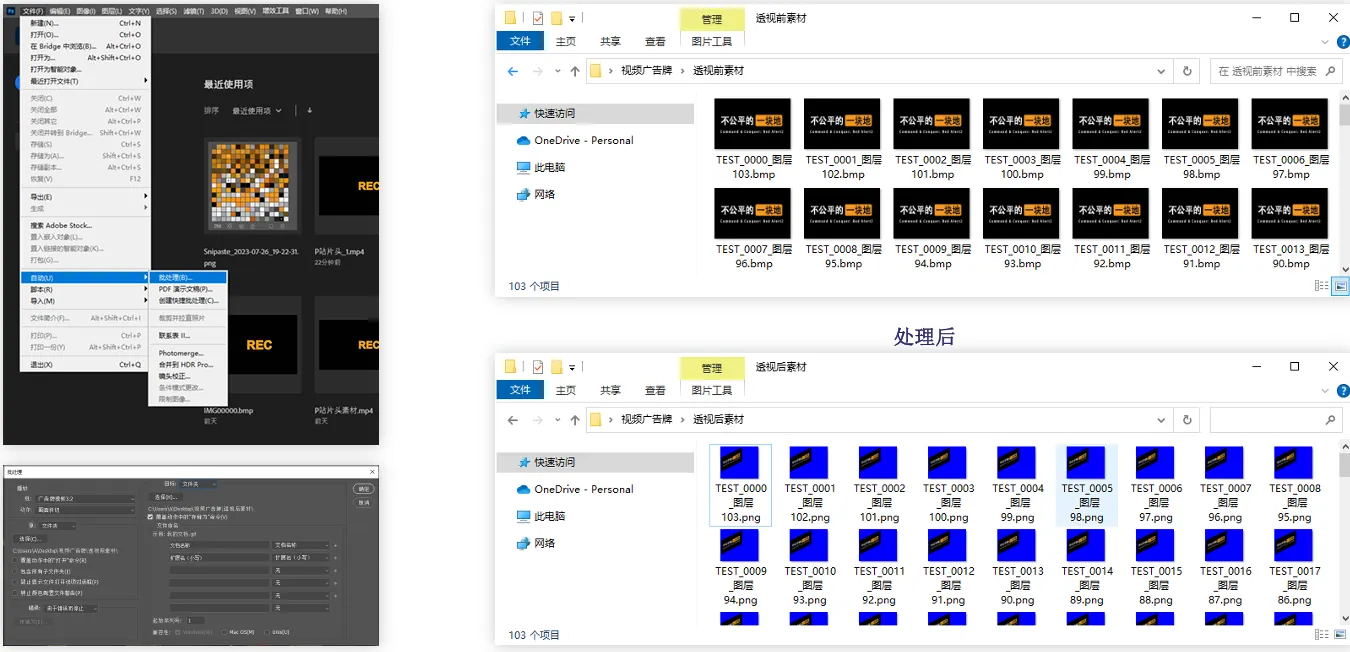Select TEST_0005_图层 98.png thumbnail
Image resolution: width=1350 pixels, height=652 pixels.
(x=1087, y=484)
